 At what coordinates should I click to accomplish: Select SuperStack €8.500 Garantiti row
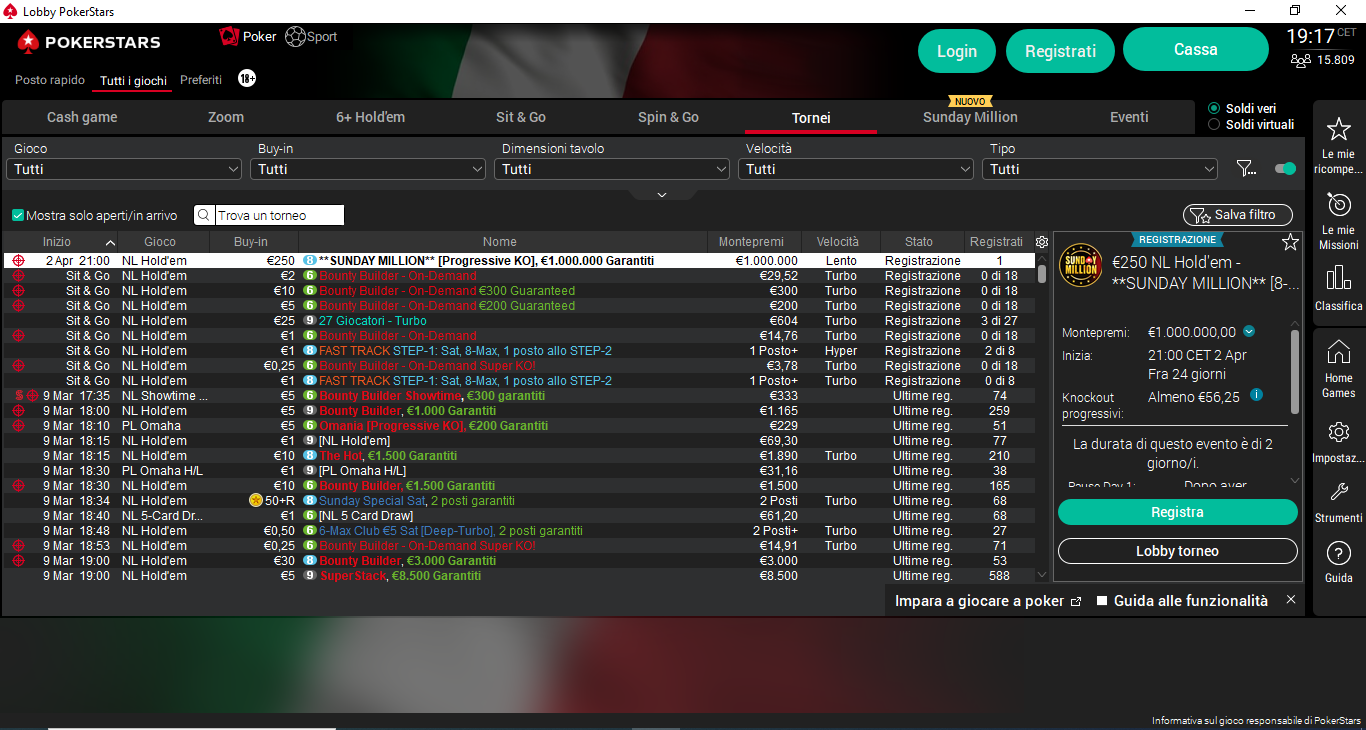pyautogui.click(x=519, y=576)
